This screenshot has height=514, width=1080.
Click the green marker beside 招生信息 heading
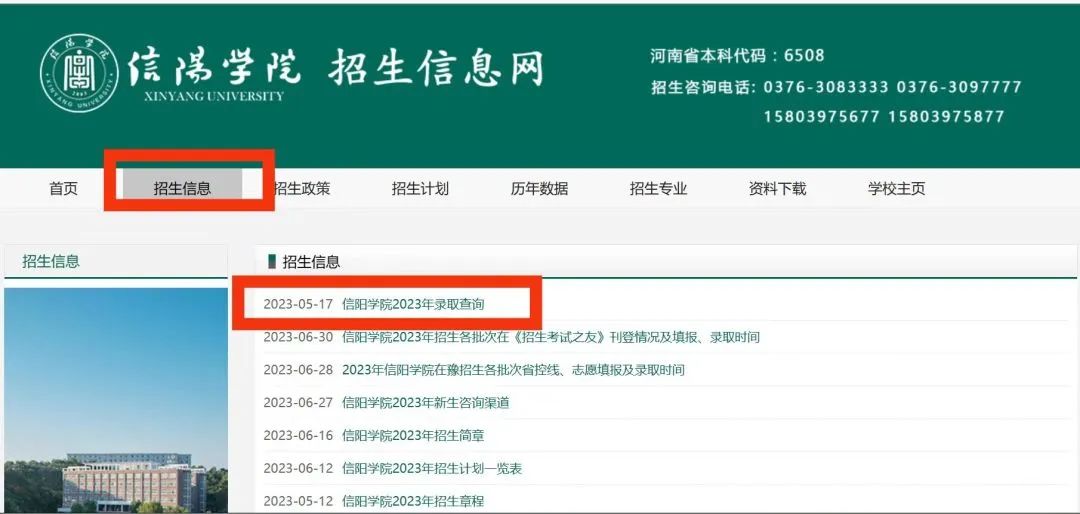pyautogui.click(x=271, y=262)
